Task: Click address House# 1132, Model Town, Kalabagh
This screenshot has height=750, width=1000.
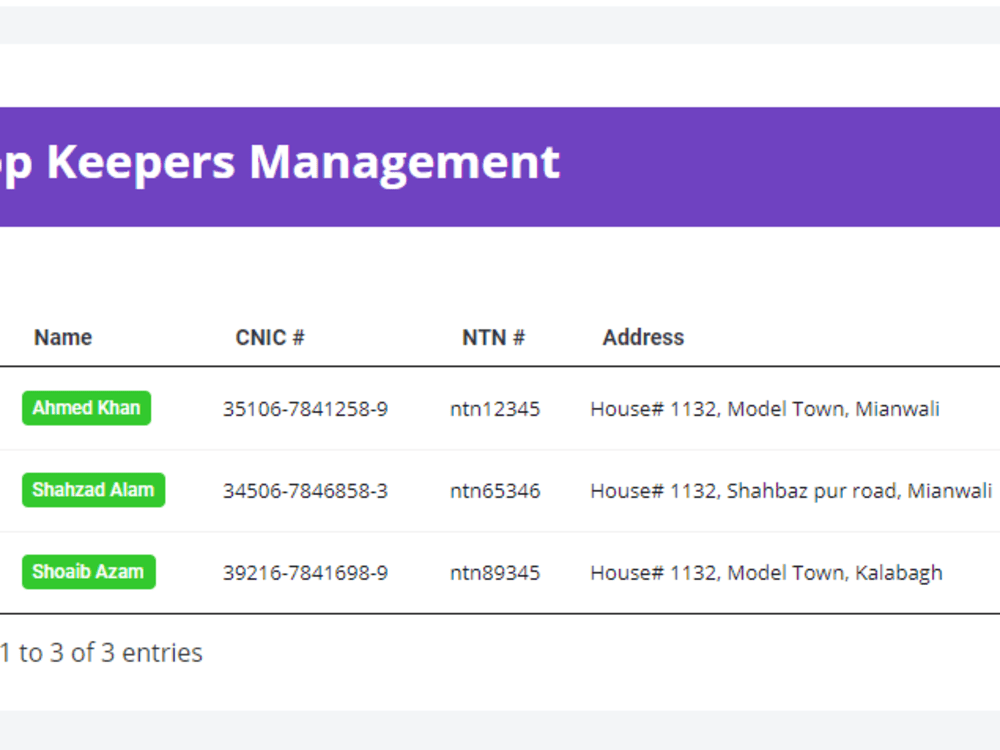Action: (x=766, y=573)
